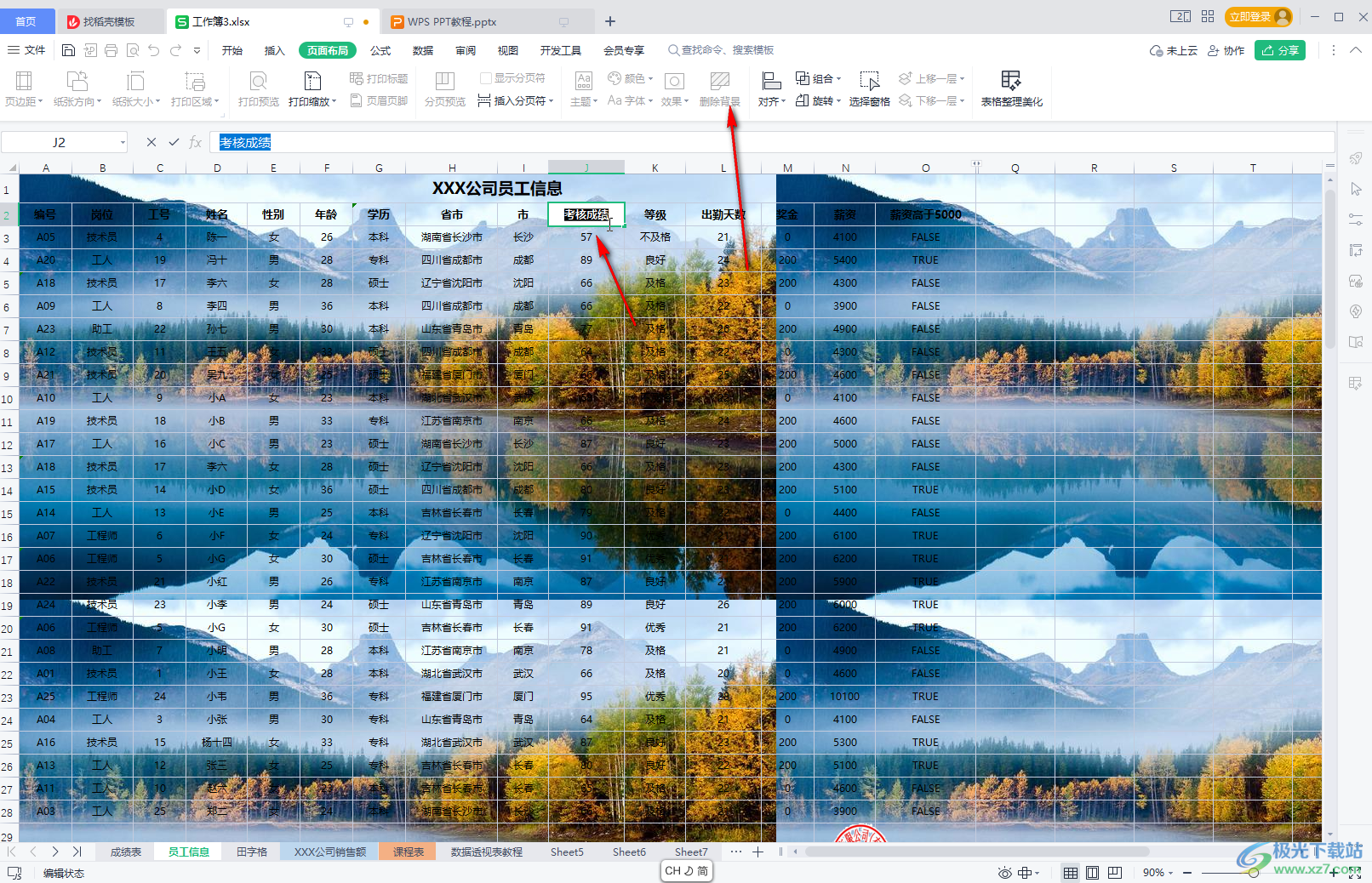
Task: Open the insert function fx dialog
Action: pos(195,142)
